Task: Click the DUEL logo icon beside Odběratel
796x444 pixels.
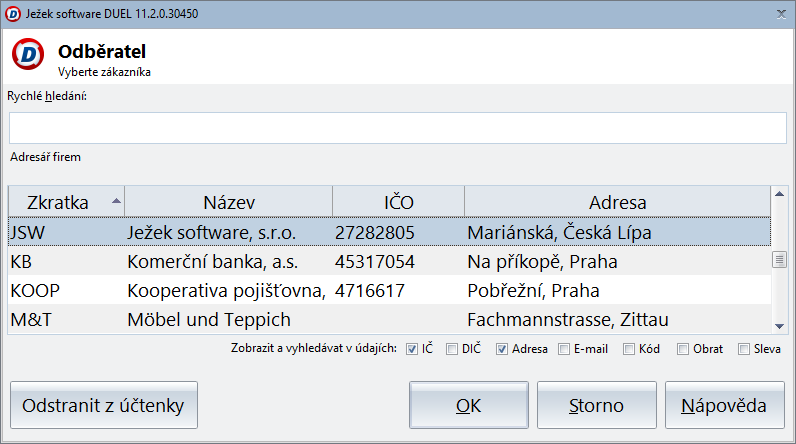Action: tap(28, 54)
